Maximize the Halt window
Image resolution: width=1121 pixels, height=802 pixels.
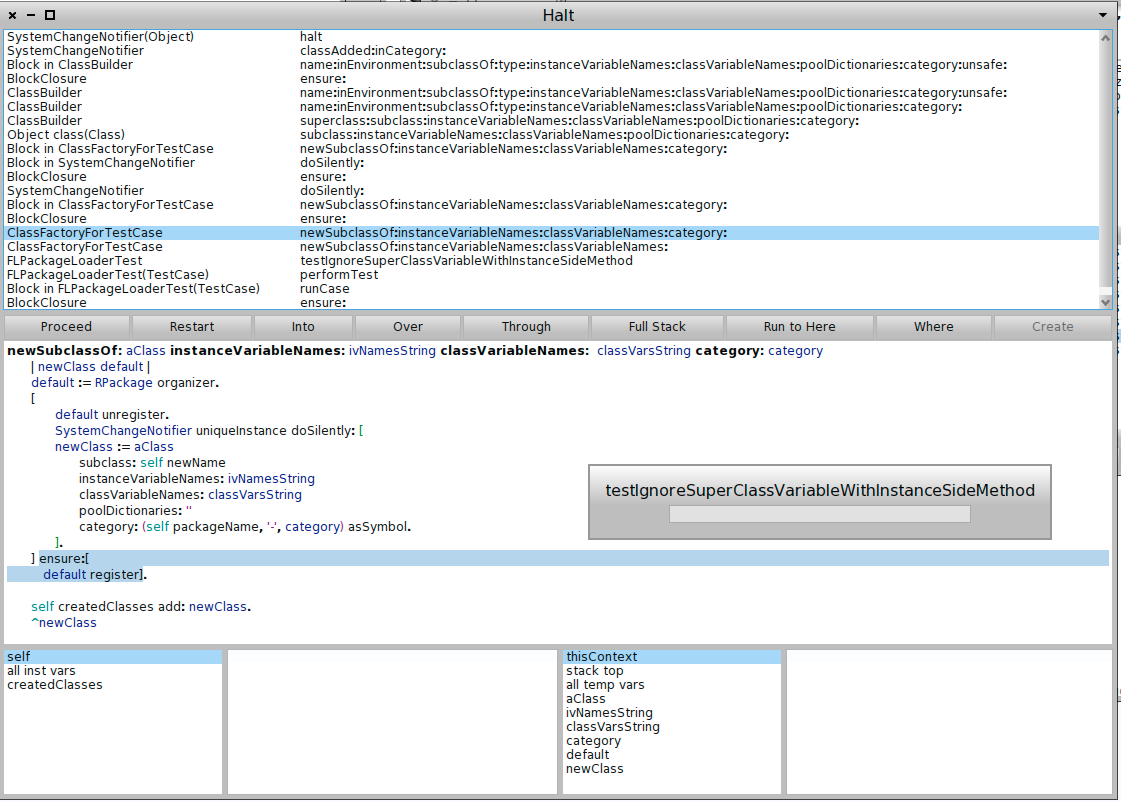[x=49, y=15]
